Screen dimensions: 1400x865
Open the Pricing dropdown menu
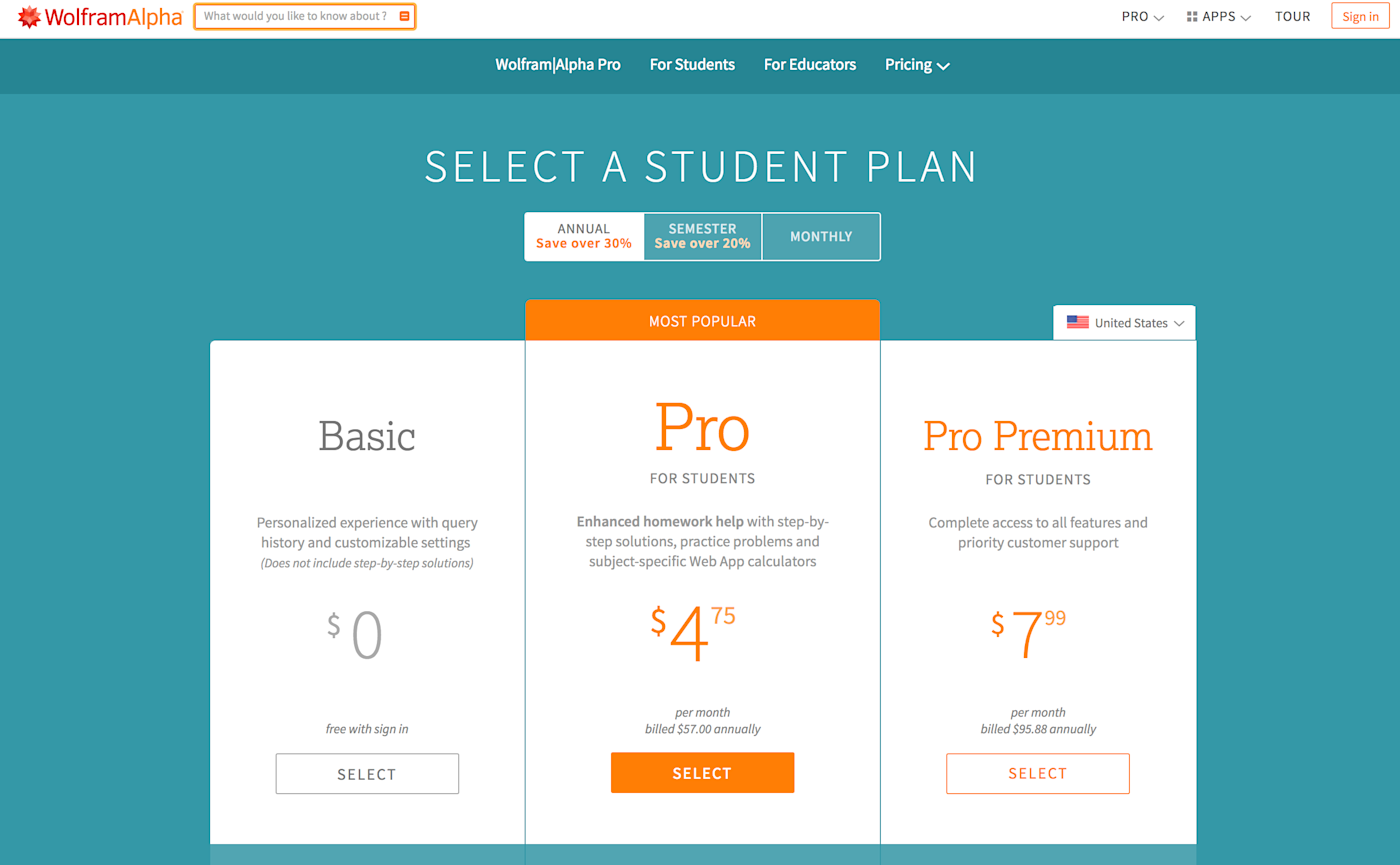[917, 65]
